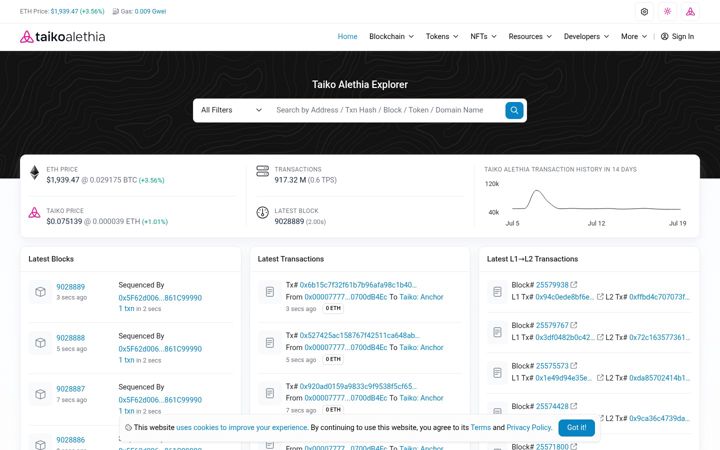Click the cube icon for block 9028887
Viewport: 720px width, 450px height.
40,394
